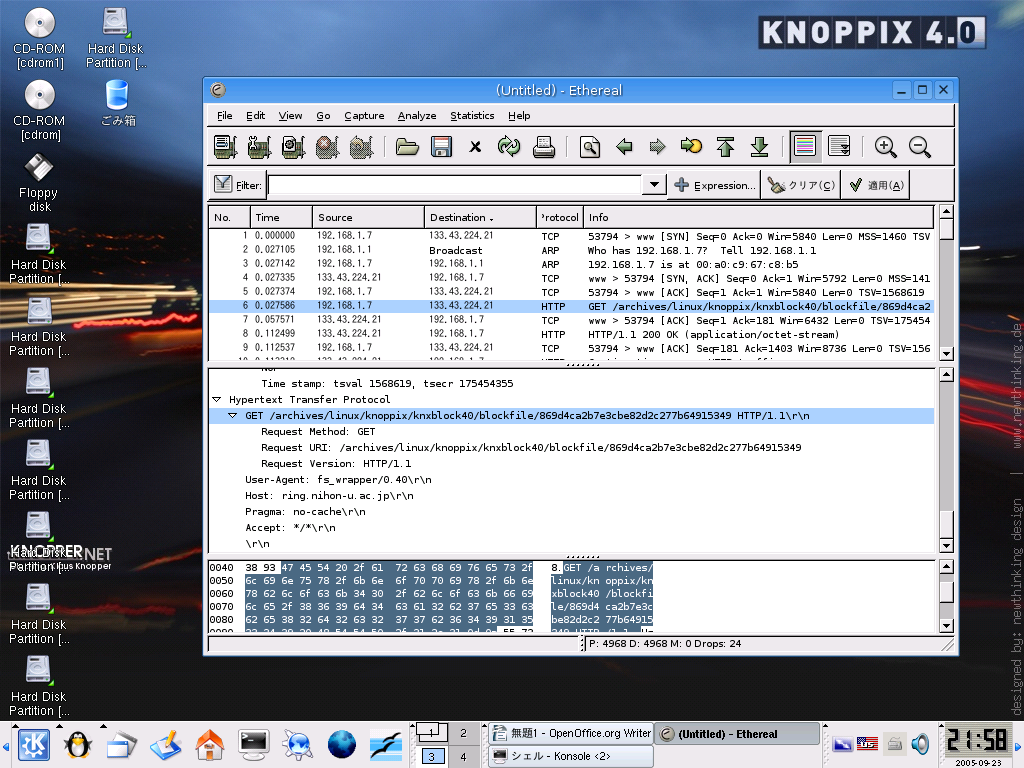Toggle packet list colorization
Viewport: 1024px width, 768px height.
tap(805, 146)
